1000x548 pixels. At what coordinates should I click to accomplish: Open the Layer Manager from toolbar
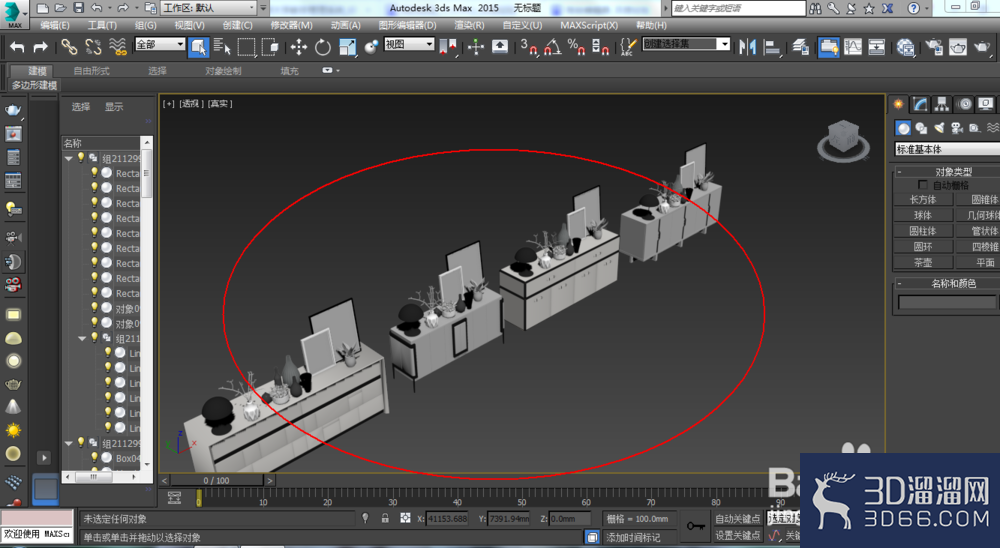pos(801,47)
